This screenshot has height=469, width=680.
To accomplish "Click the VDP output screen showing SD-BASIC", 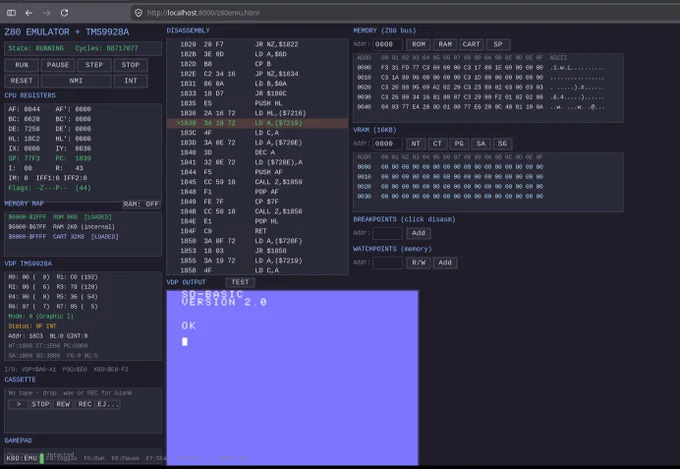I will [x=292, y=378].
